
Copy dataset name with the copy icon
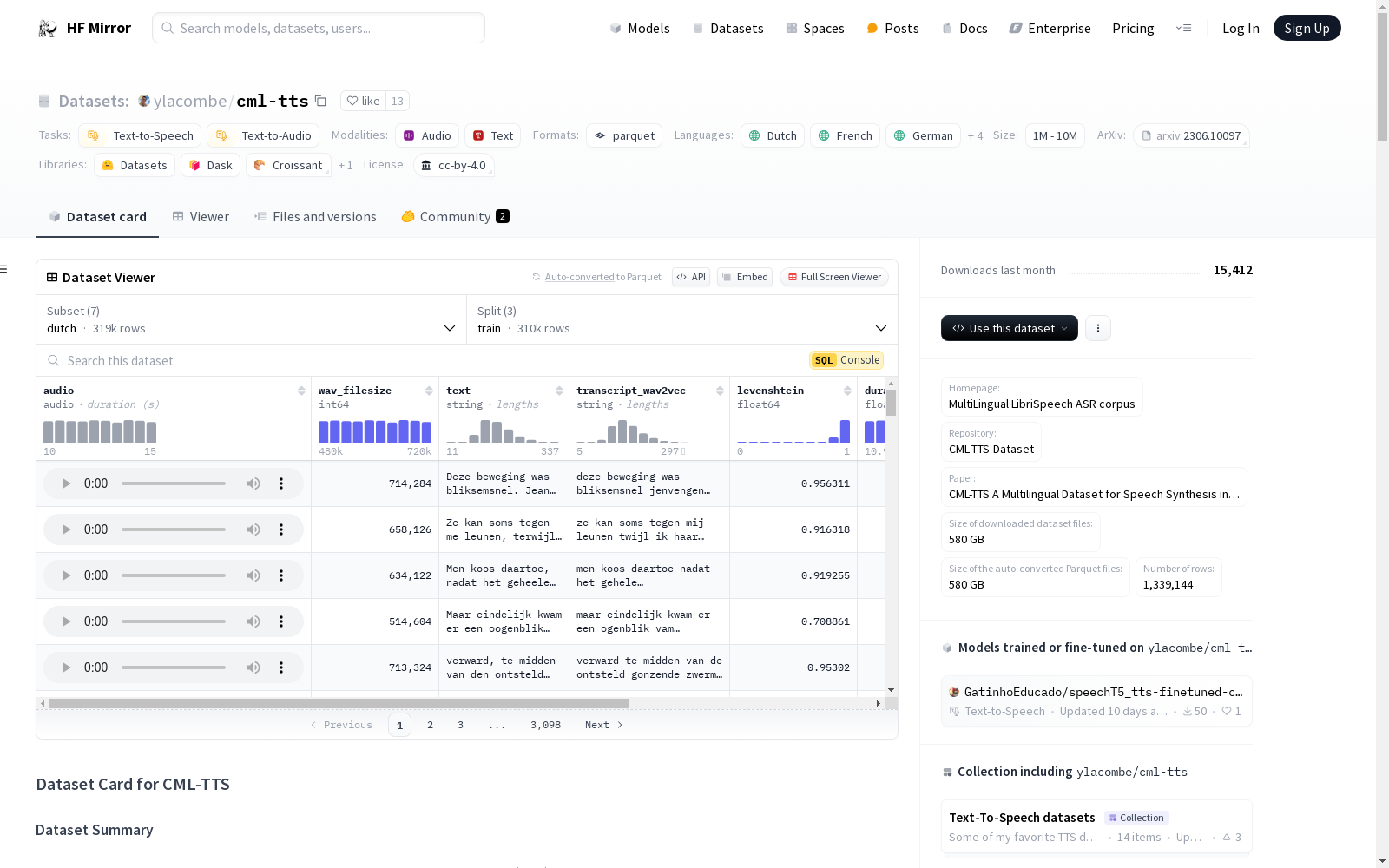(320, 101)
